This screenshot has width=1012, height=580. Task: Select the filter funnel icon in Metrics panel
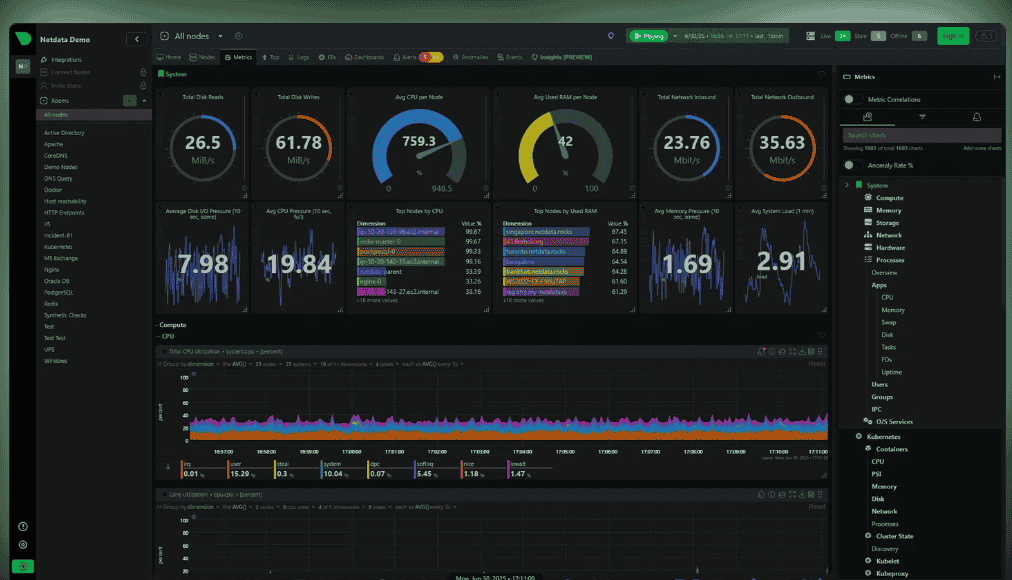coord(922,117)
